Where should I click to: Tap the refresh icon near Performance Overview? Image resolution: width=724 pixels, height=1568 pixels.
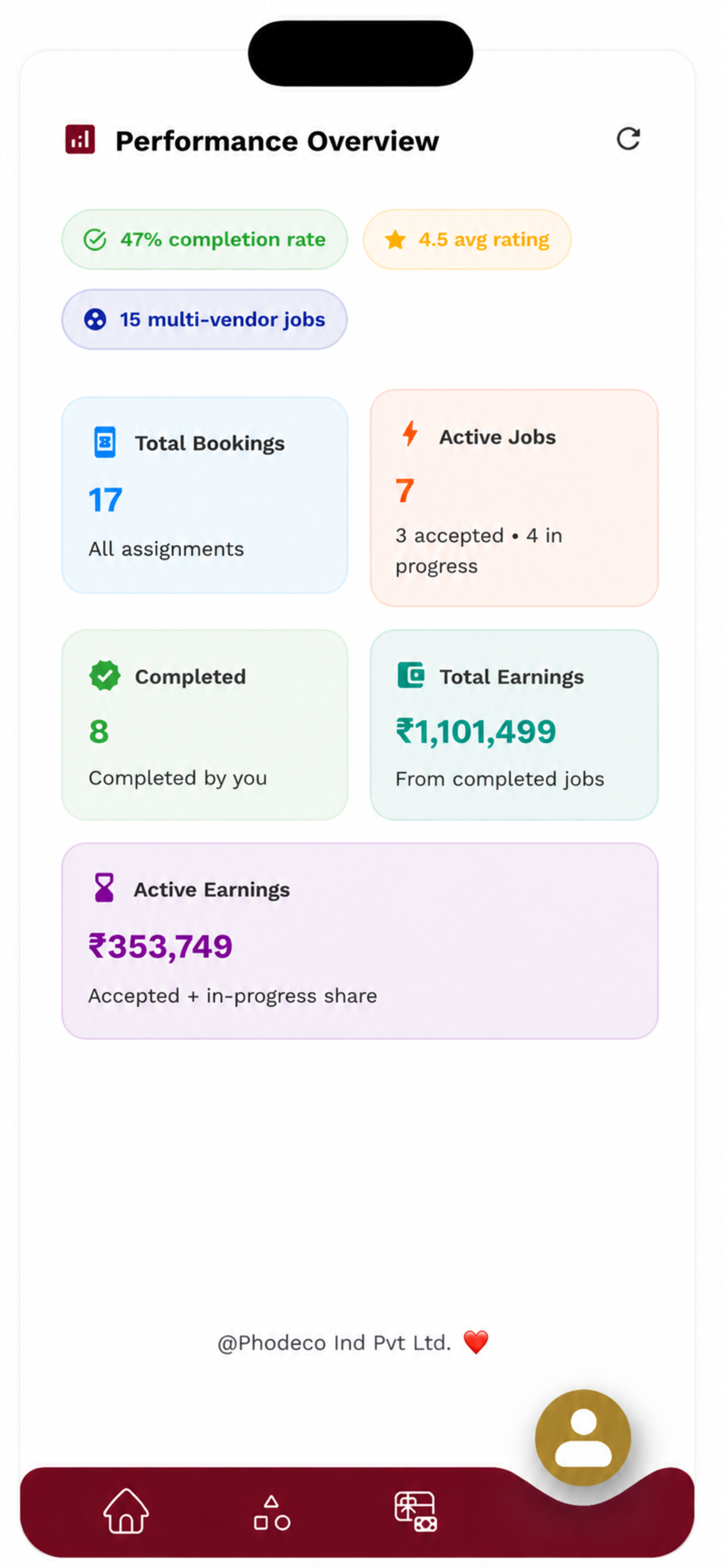(628, 139)
